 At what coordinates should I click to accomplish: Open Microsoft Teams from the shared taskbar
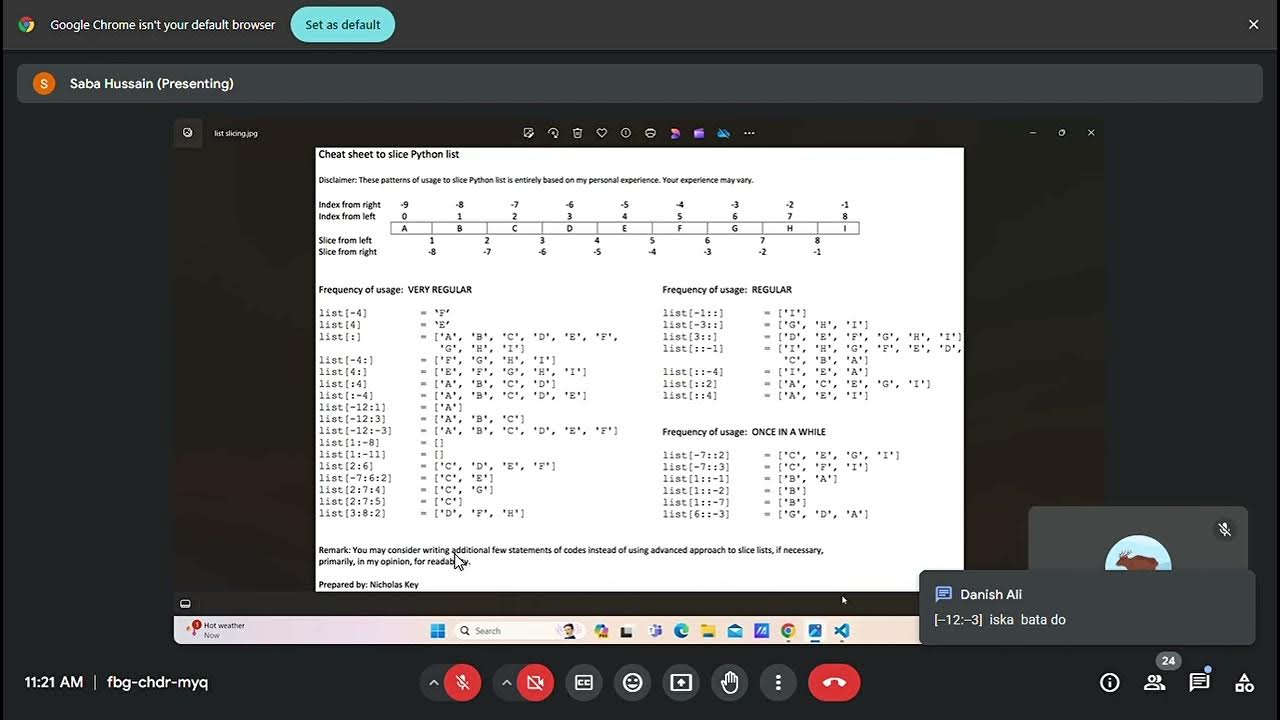point(655,630)
